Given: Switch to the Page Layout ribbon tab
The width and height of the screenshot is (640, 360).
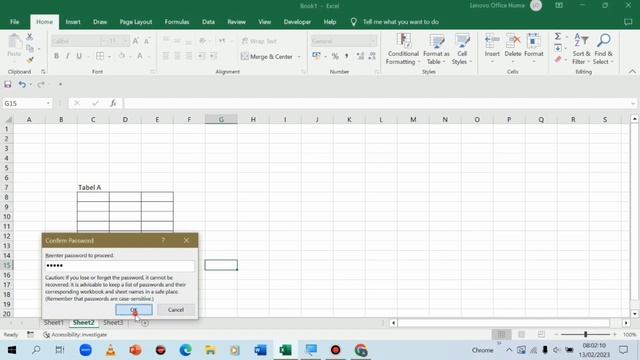Looking at the screenshot, I should point(136,22).
